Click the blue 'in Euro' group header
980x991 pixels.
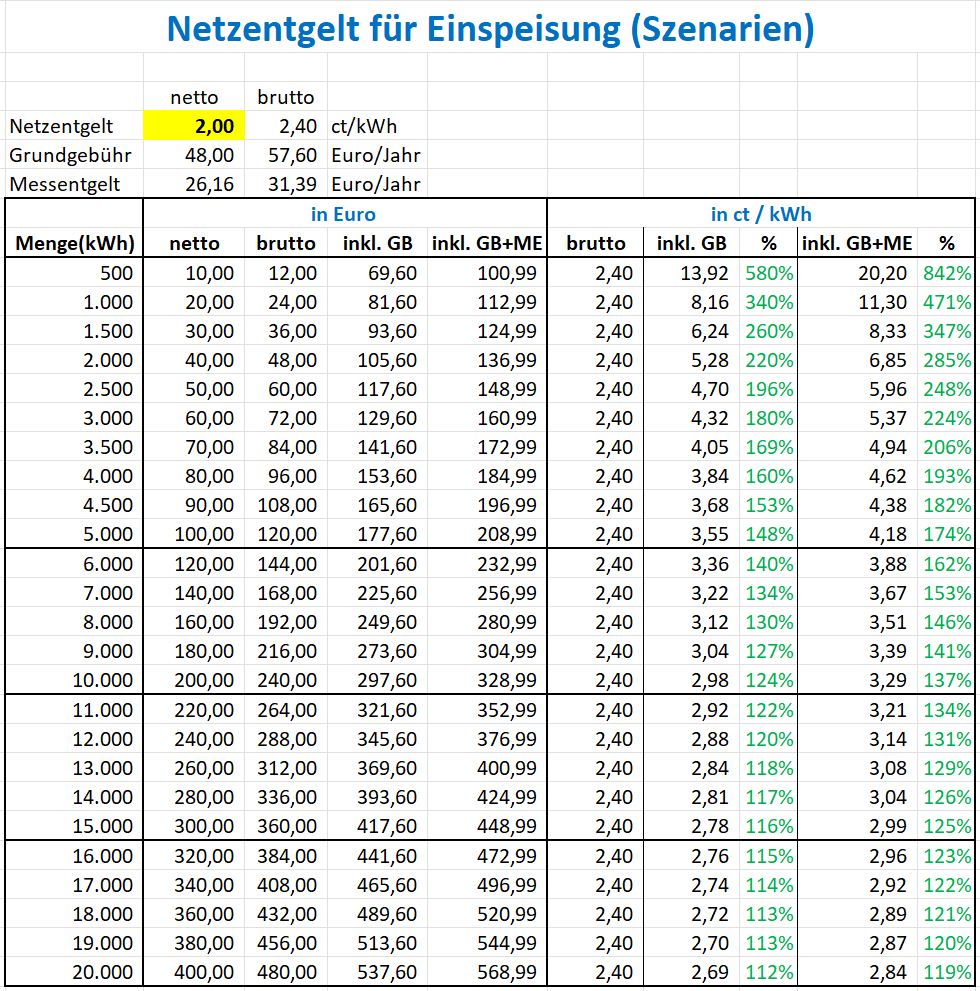tap(343, 214)
